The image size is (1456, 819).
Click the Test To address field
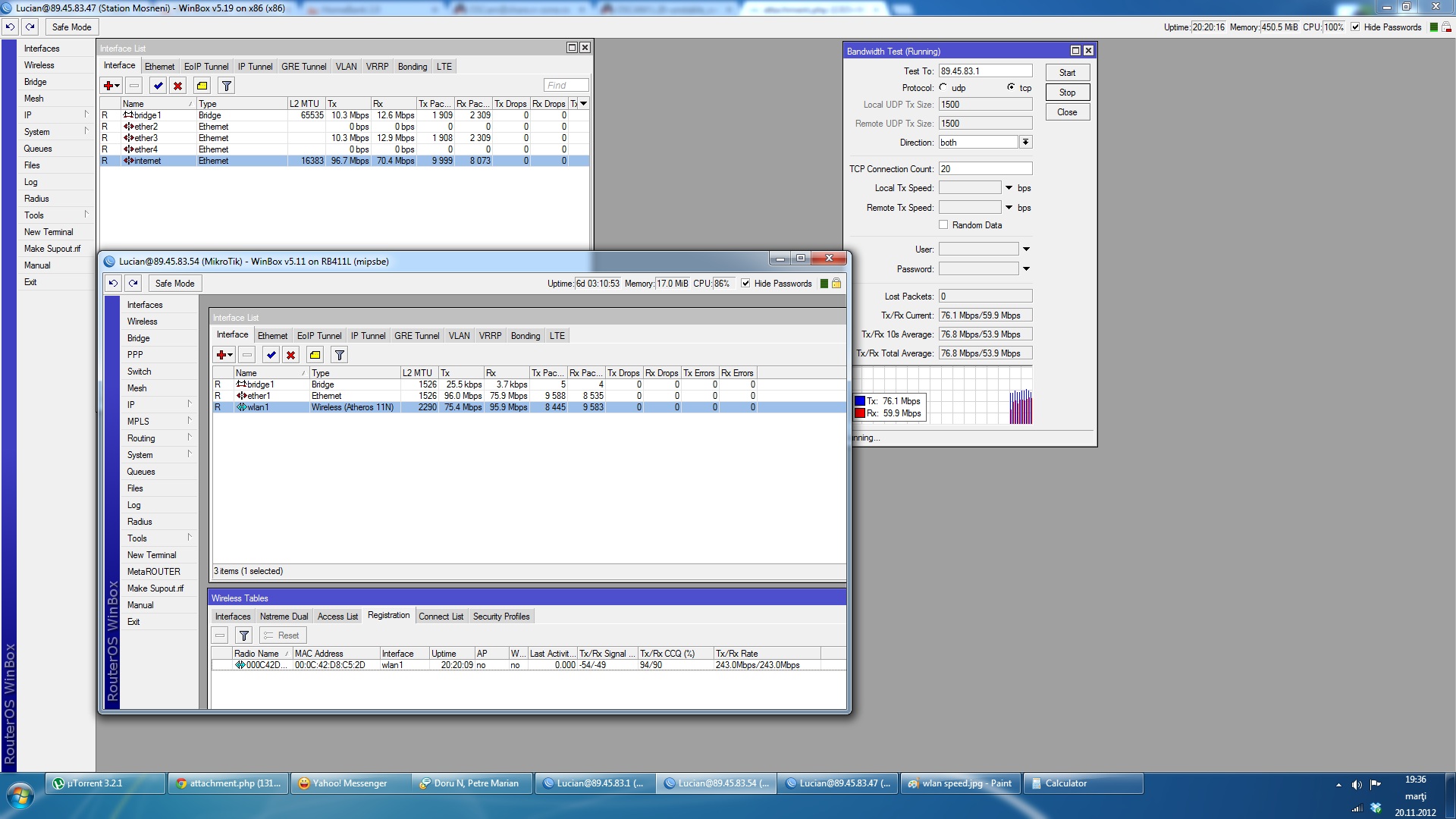tap(985, 71)
